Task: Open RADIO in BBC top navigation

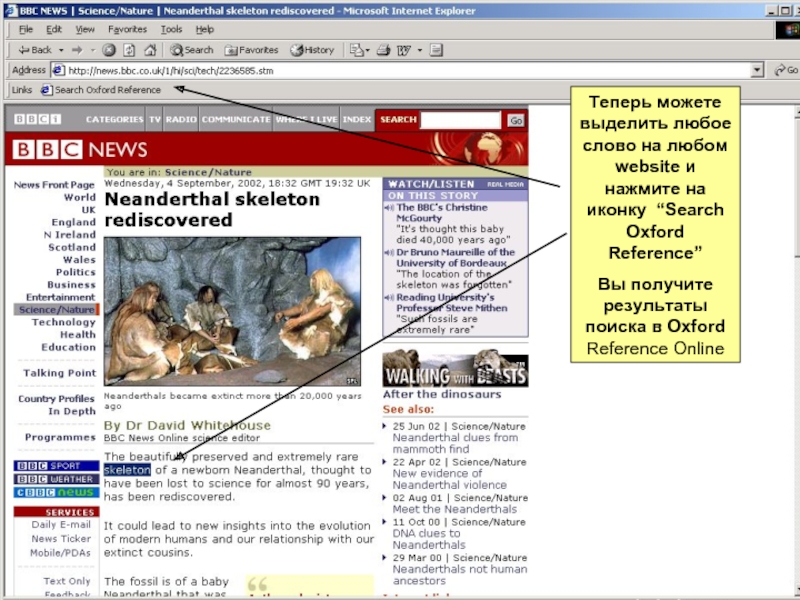Action: (181, 119)
